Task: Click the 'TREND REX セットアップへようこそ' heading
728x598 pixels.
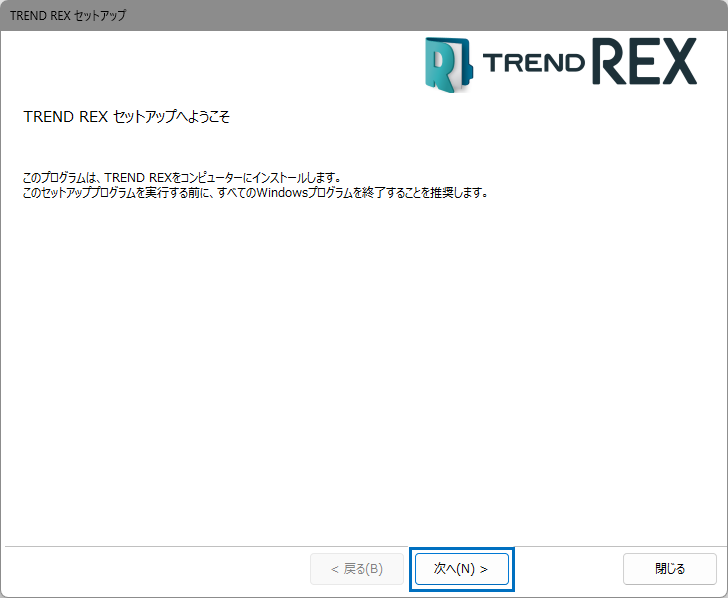Action: point(126,117)
